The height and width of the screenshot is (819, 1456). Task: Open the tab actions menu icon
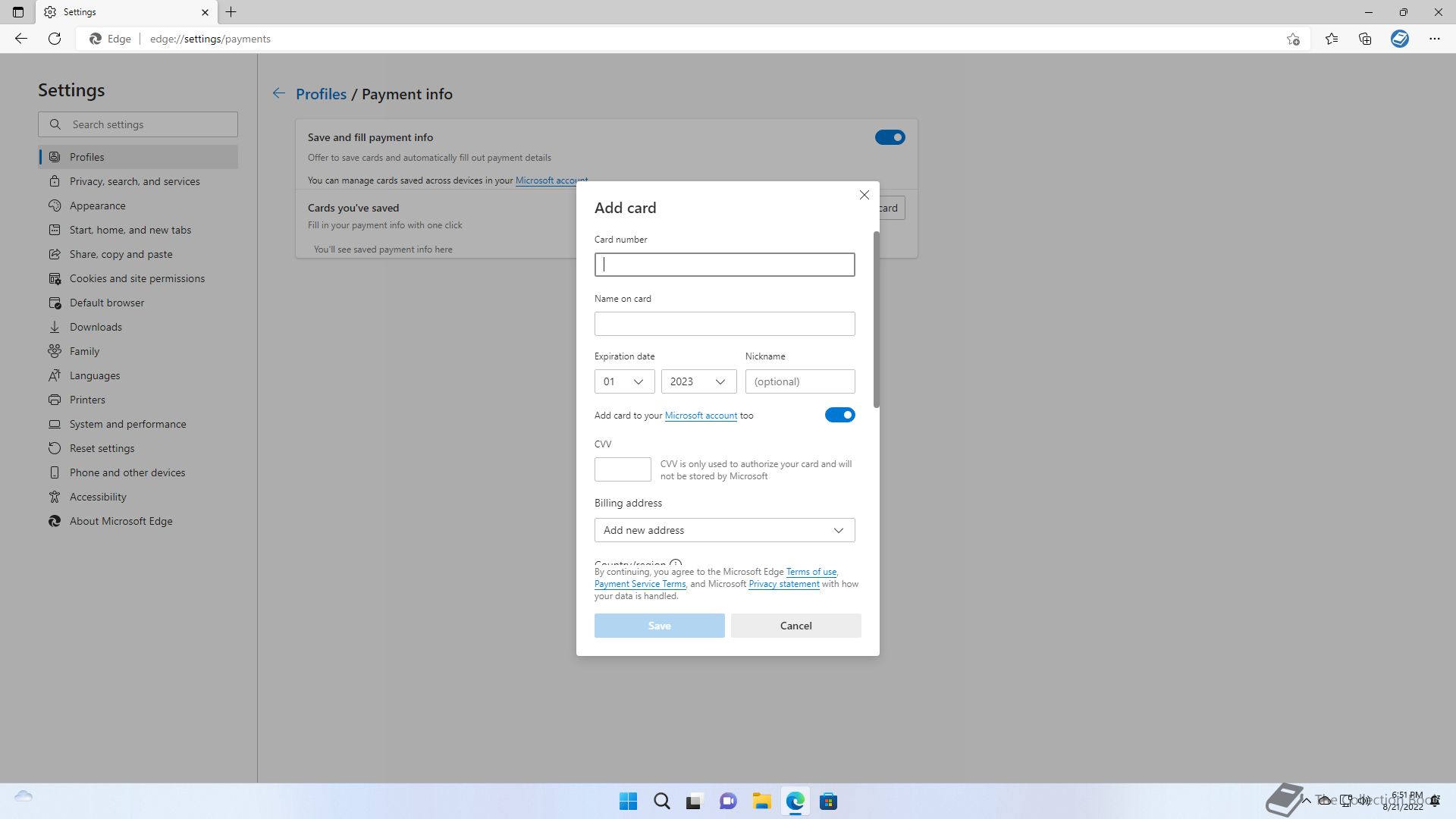click(x=18, y=12)
